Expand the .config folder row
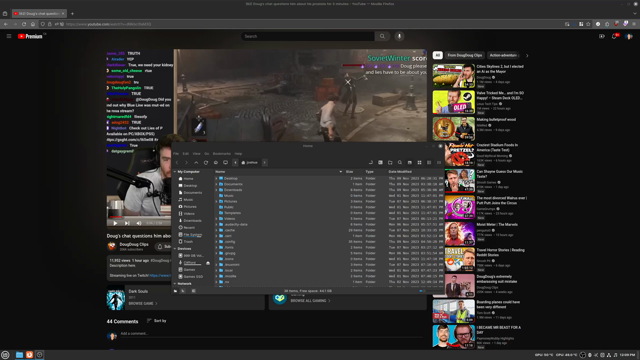Image resolution: width=640 pixels, height=360 pixels. 216,242
